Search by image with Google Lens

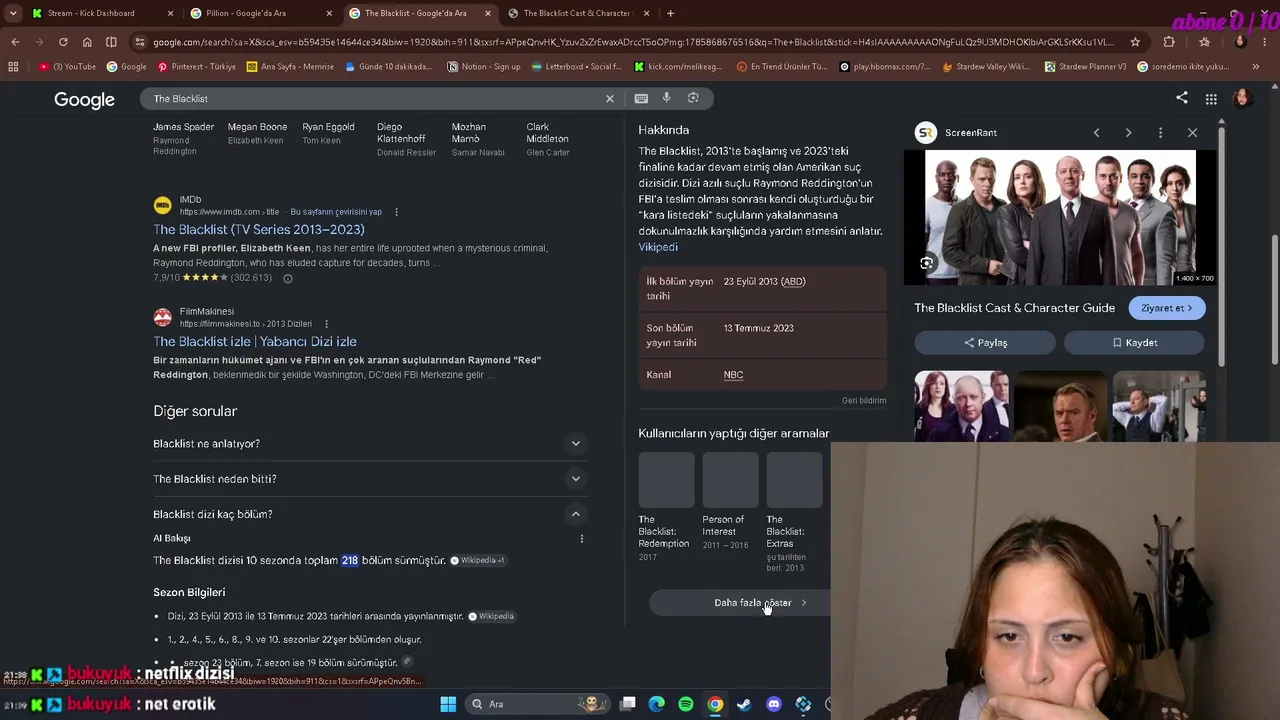(693, 98)
